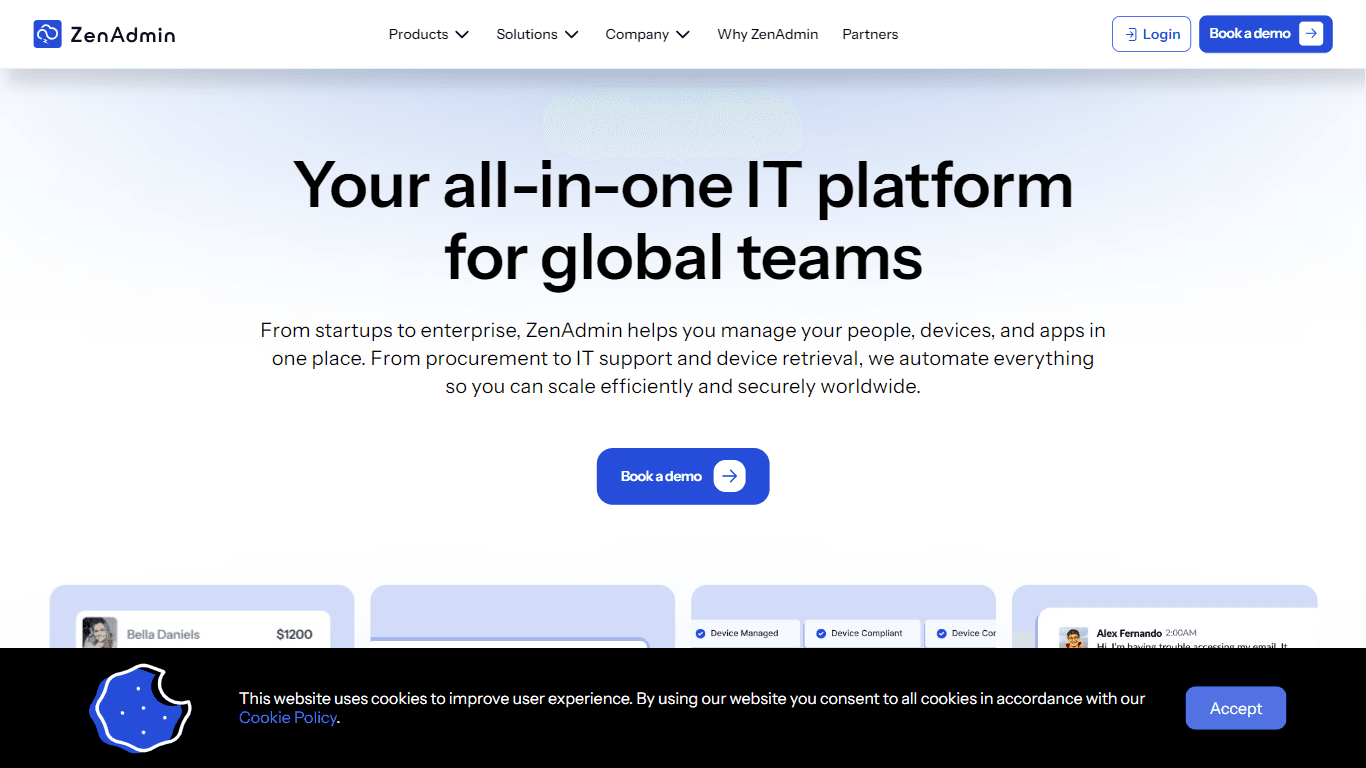
Task: Click the ZenAdmin wordmark text
Action: click(123, 35)
